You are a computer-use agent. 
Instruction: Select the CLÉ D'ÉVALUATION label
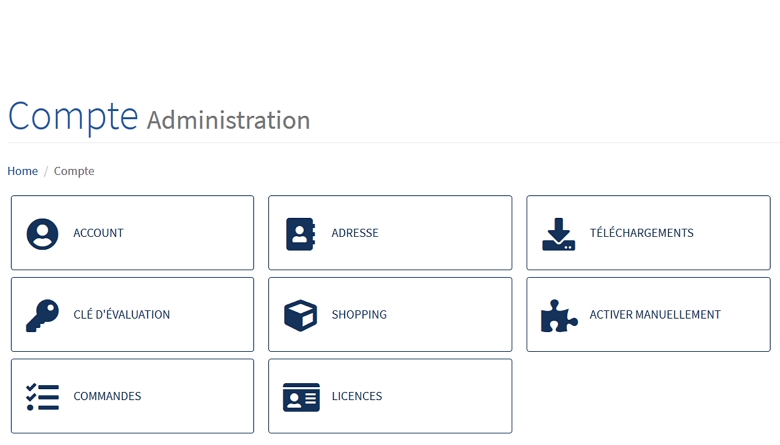pyautogui.click(x=121, y=315)
